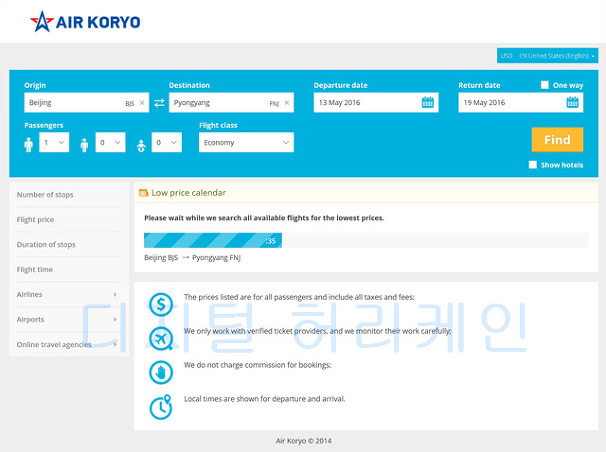Click the Air Koryo star logo
This screenshot has width=606, height=452.
tap(42, 22)
